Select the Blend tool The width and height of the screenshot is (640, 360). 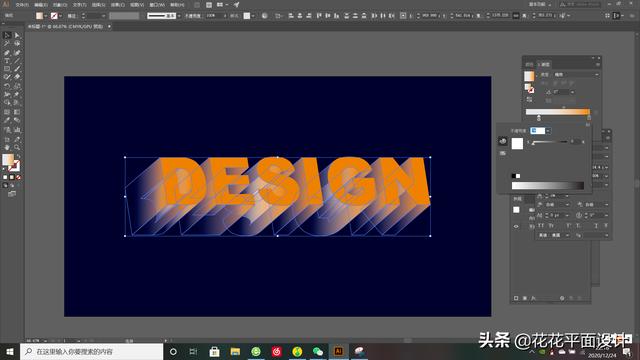pyautogui.click(x=17, y=120)
